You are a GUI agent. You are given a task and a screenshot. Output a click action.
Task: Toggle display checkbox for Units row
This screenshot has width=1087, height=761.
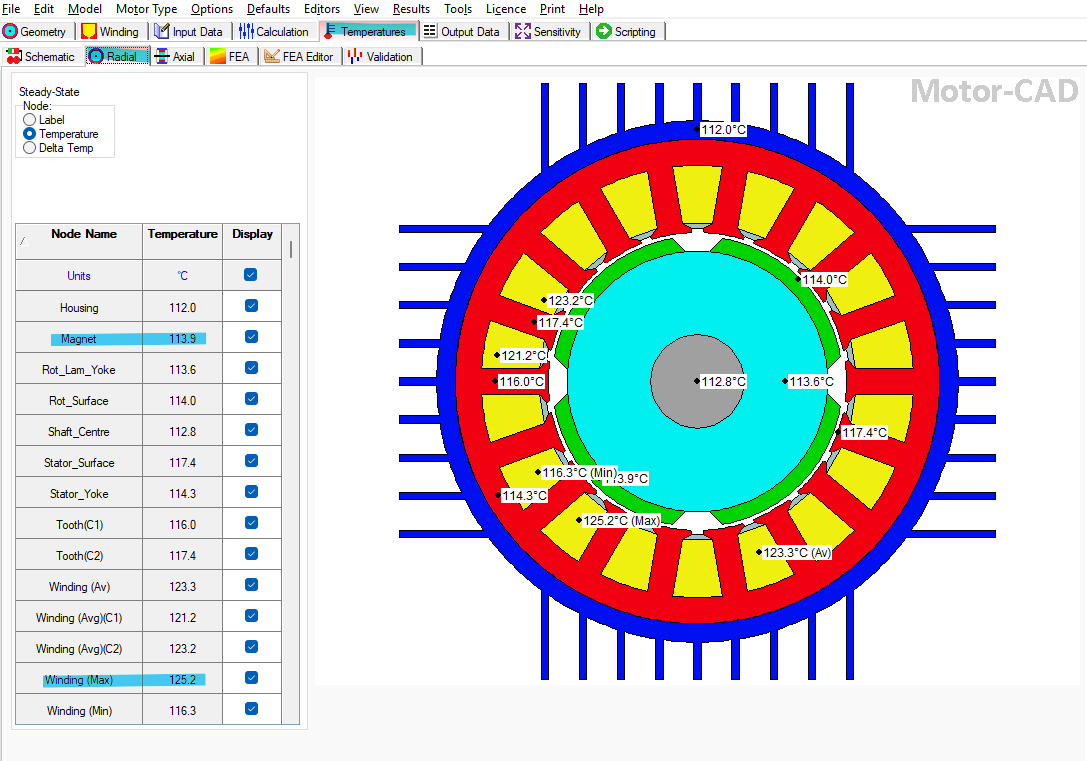(251, 274)
